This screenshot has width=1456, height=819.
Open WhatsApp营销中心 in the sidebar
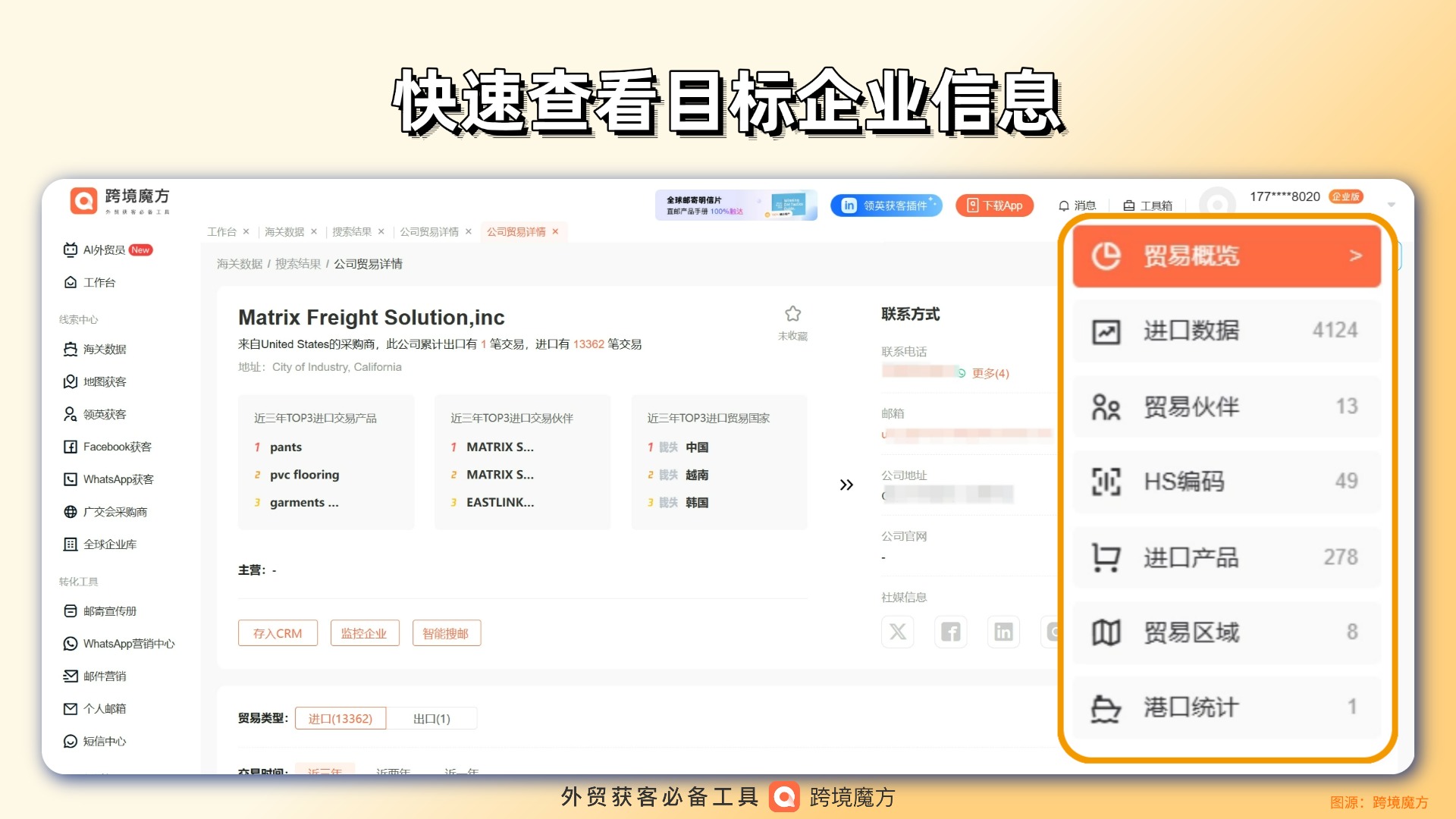128,644
